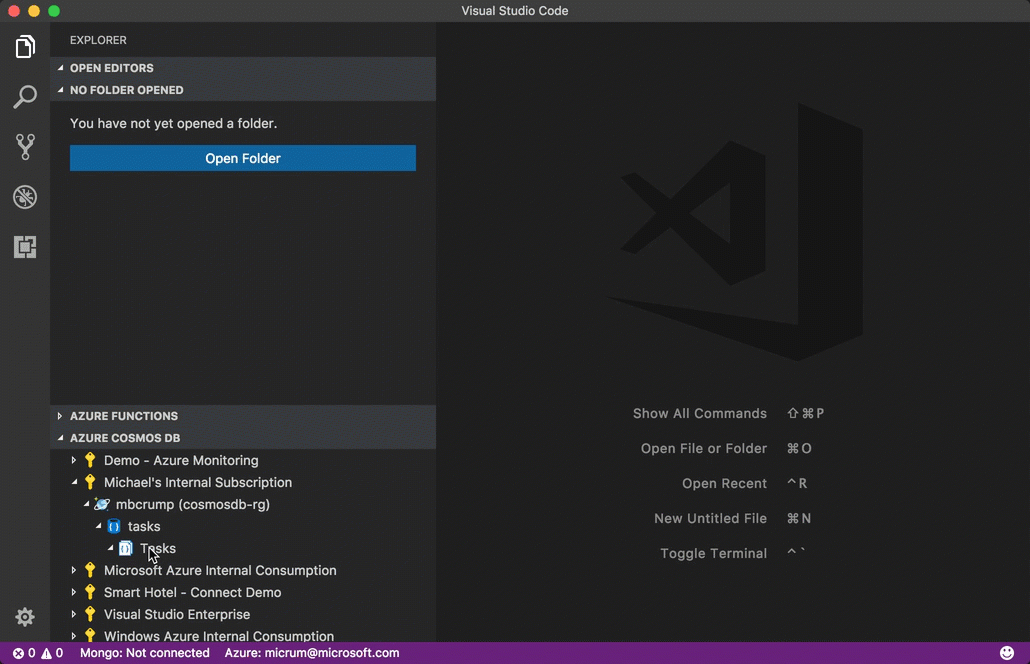Click the AZURE COSMOS DB header text
The width and height of the screenshot is (1030, 664).
click(125, 438)
